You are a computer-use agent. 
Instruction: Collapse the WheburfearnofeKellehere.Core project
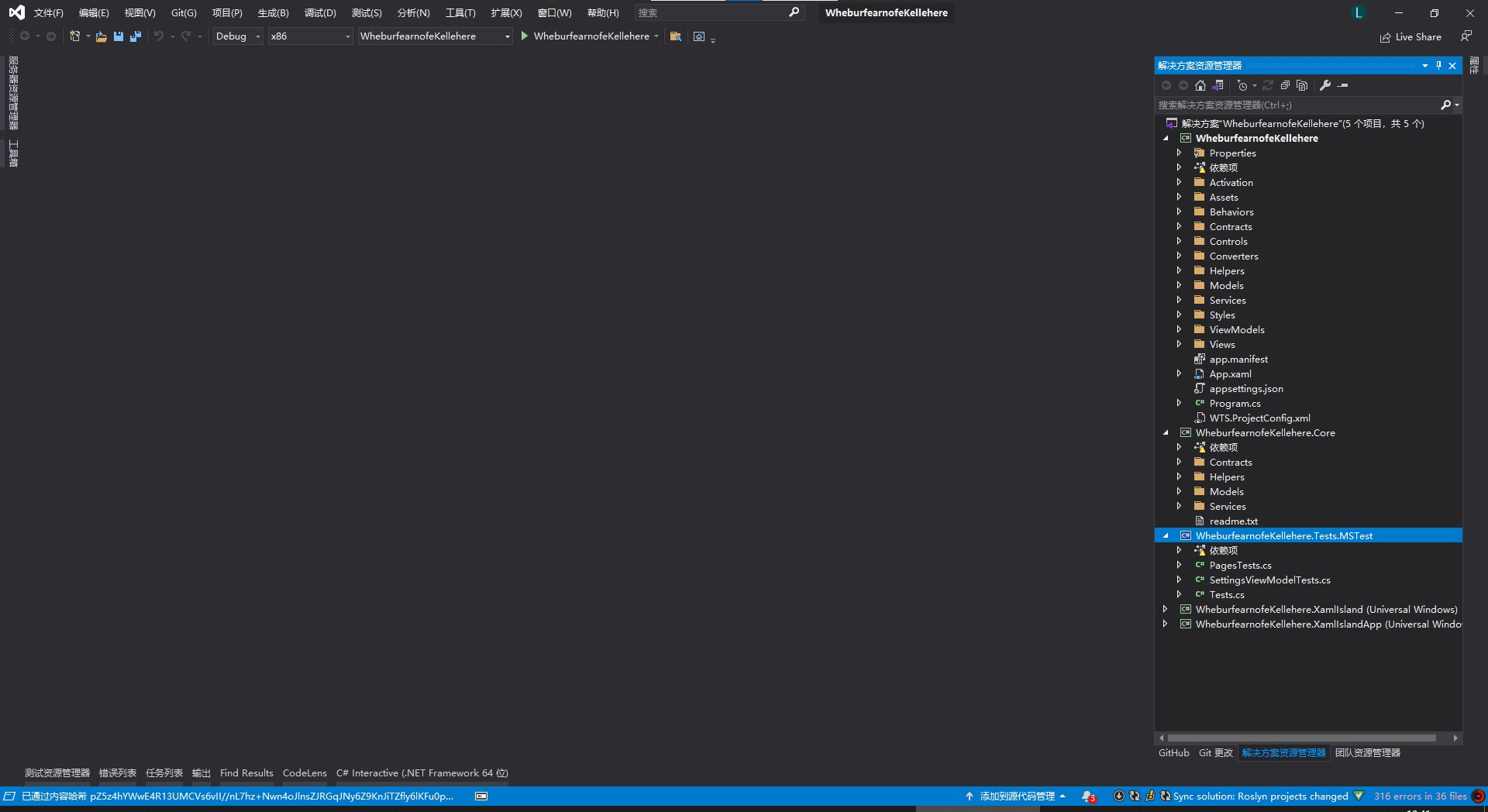[1166, 432]
